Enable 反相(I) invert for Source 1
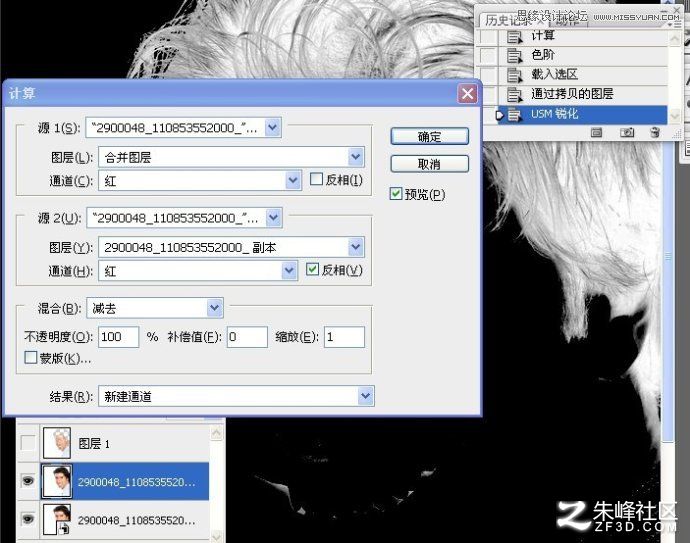The width and height of the screenshot is (690, 543). 316,179
